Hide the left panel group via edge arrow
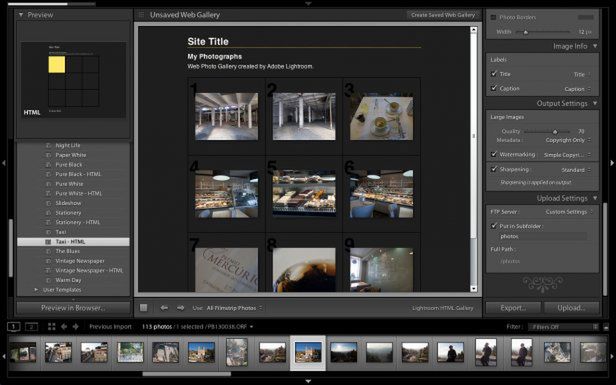Viewport: 616px width, 385px height. click(x=4, y=162)
